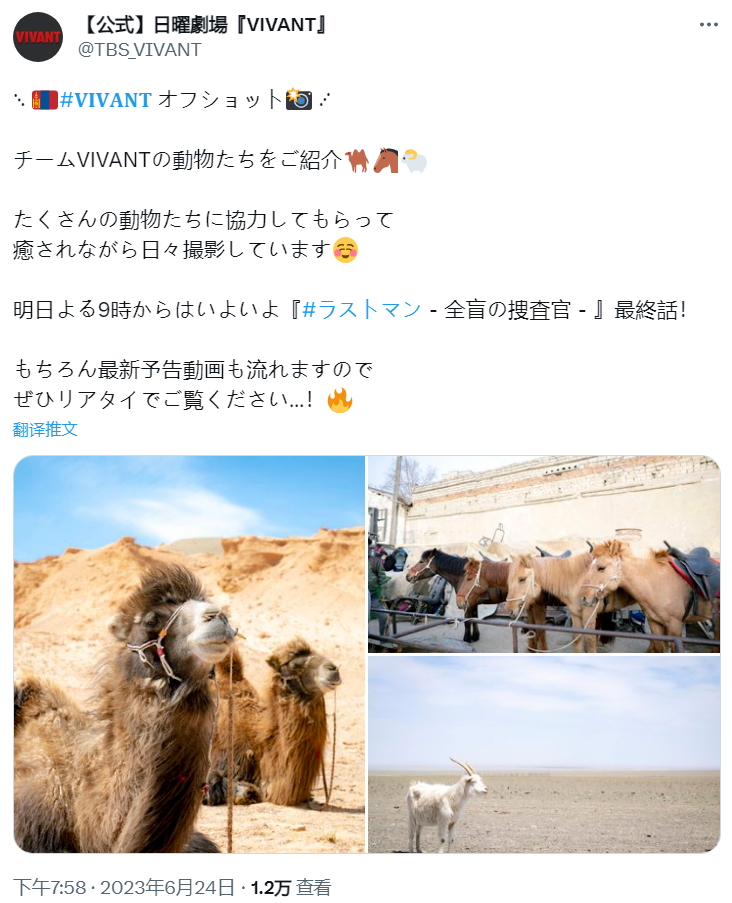This screenshot has width=732, height=903.
Task: Select the Mongolia flag emoji
Action: click(x=45, y=100)
